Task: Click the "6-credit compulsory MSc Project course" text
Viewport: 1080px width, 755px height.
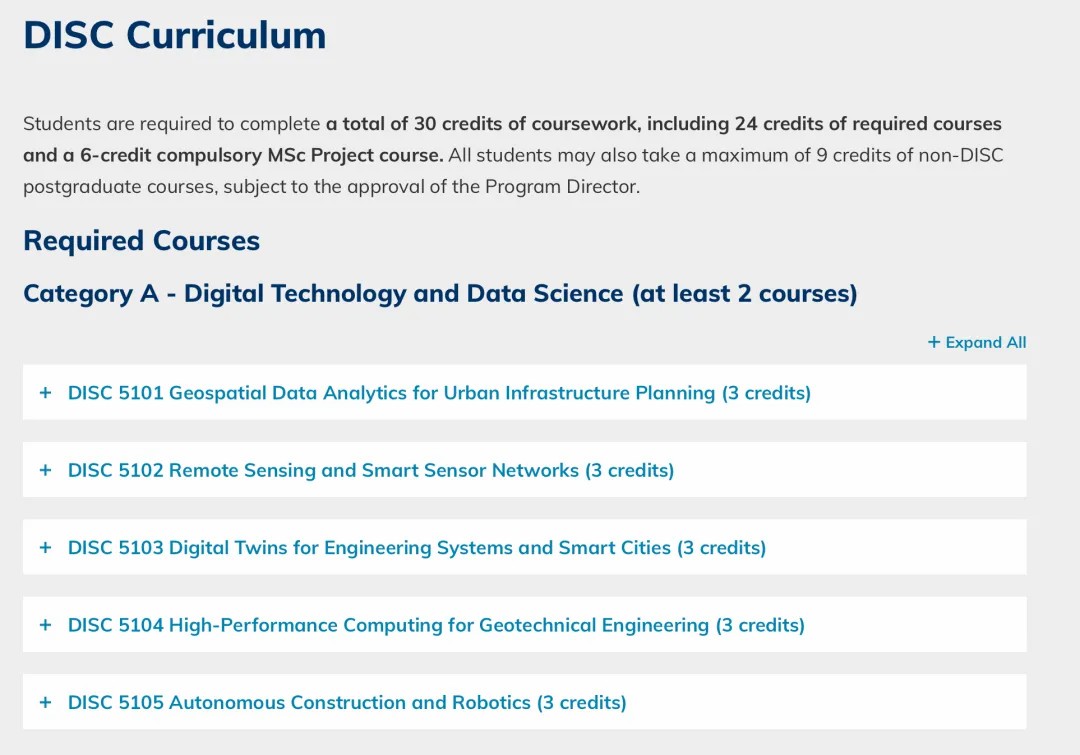Action: (262, 156)
